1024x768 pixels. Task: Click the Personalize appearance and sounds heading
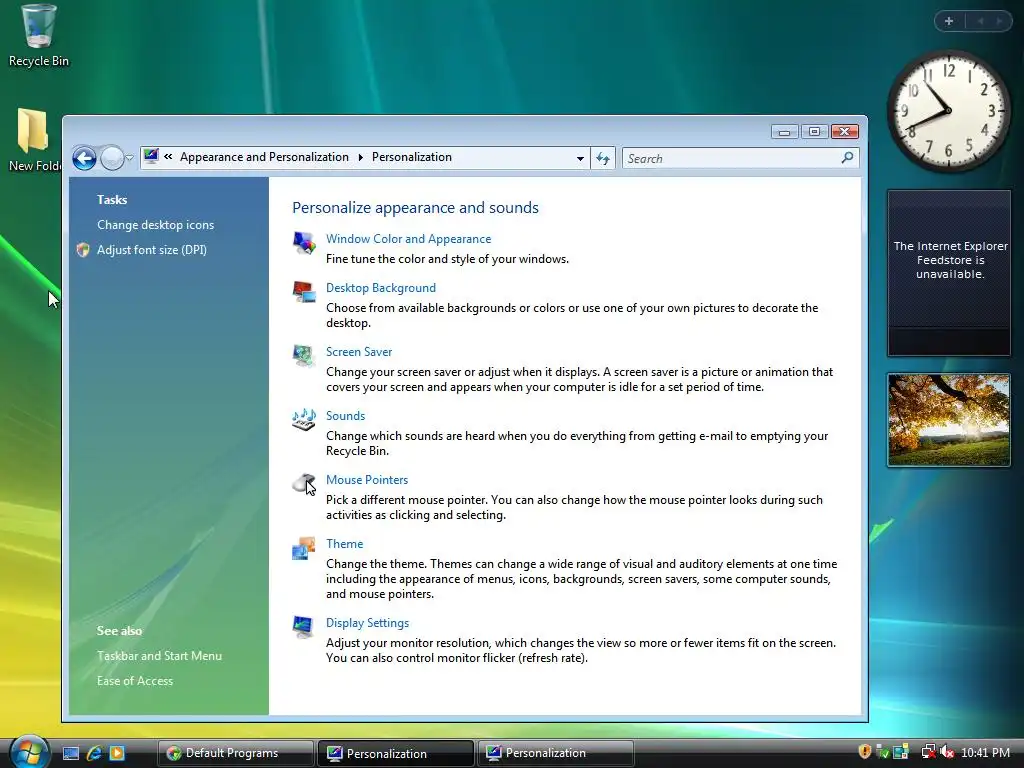(x=415, y=208)
